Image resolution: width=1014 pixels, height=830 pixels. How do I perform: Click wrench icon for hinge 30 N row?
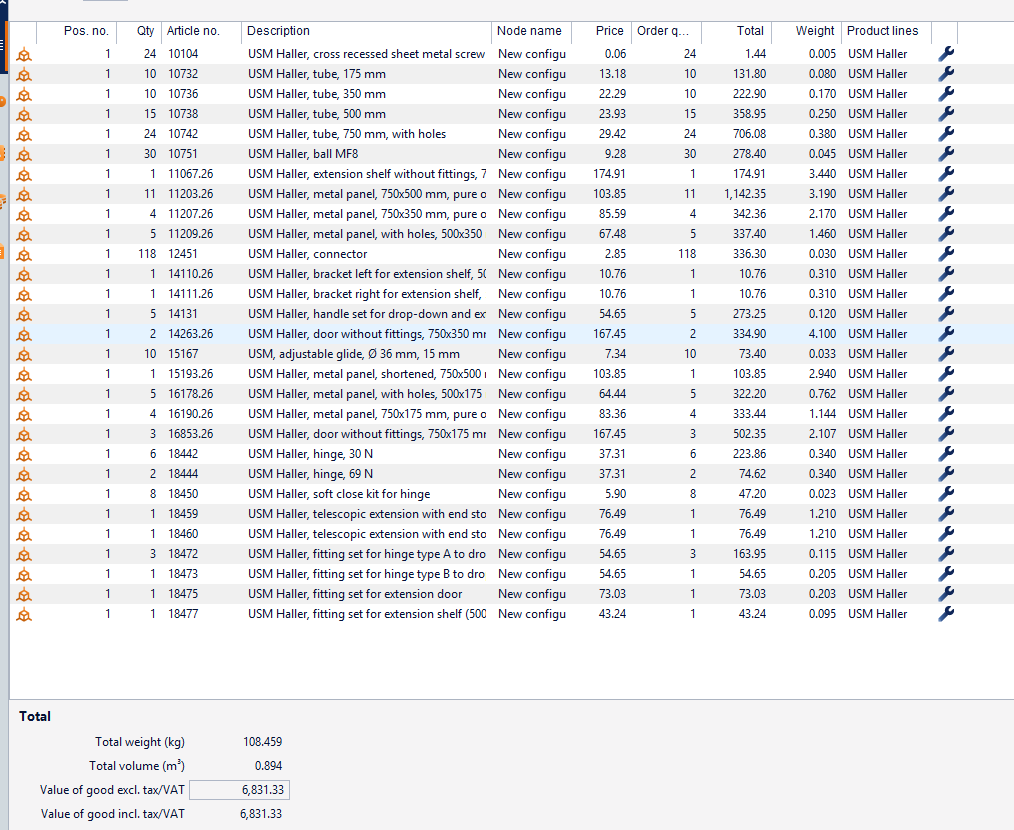pos(945,453)
